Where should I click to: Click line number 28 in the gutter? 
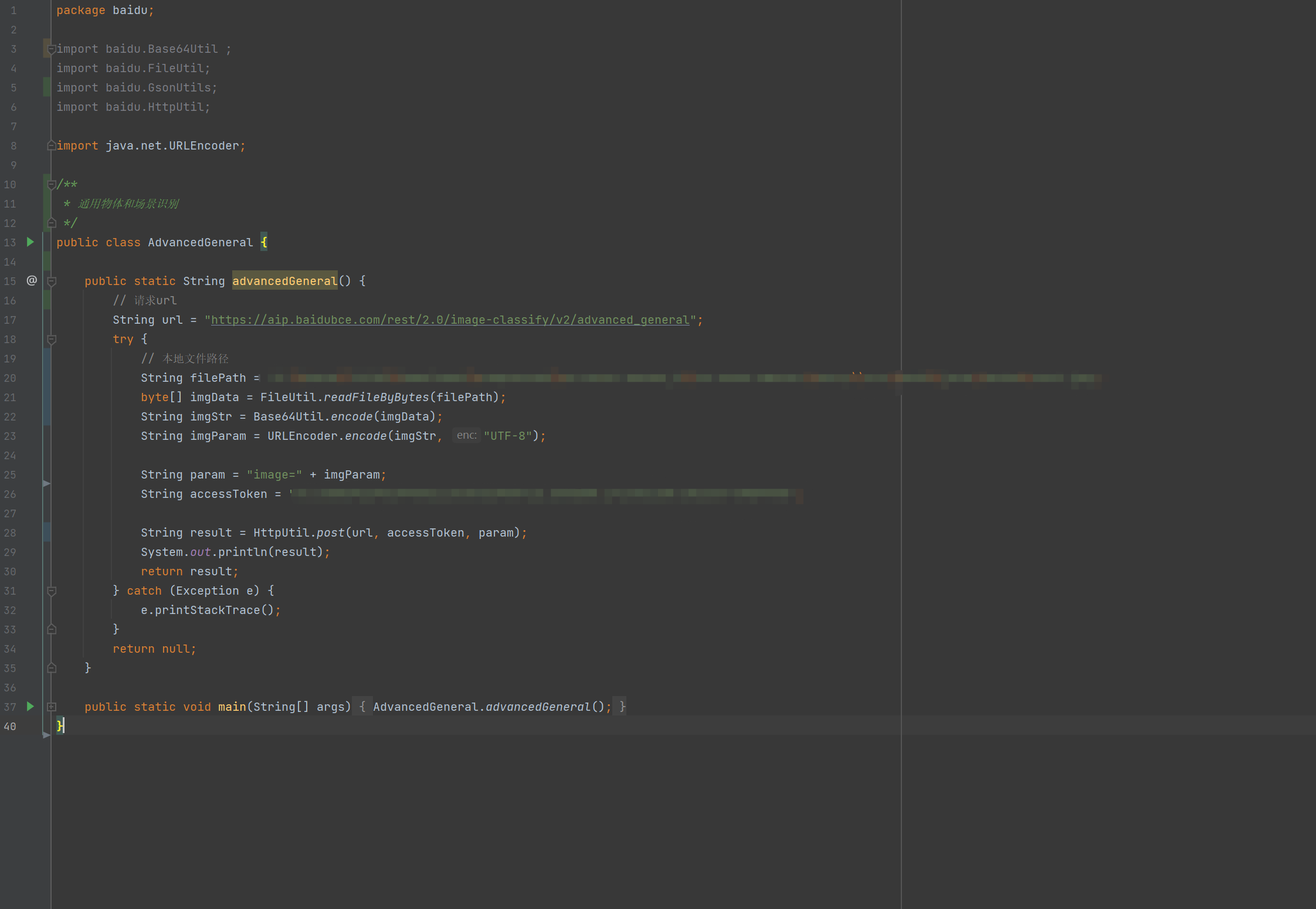(10, 533)
